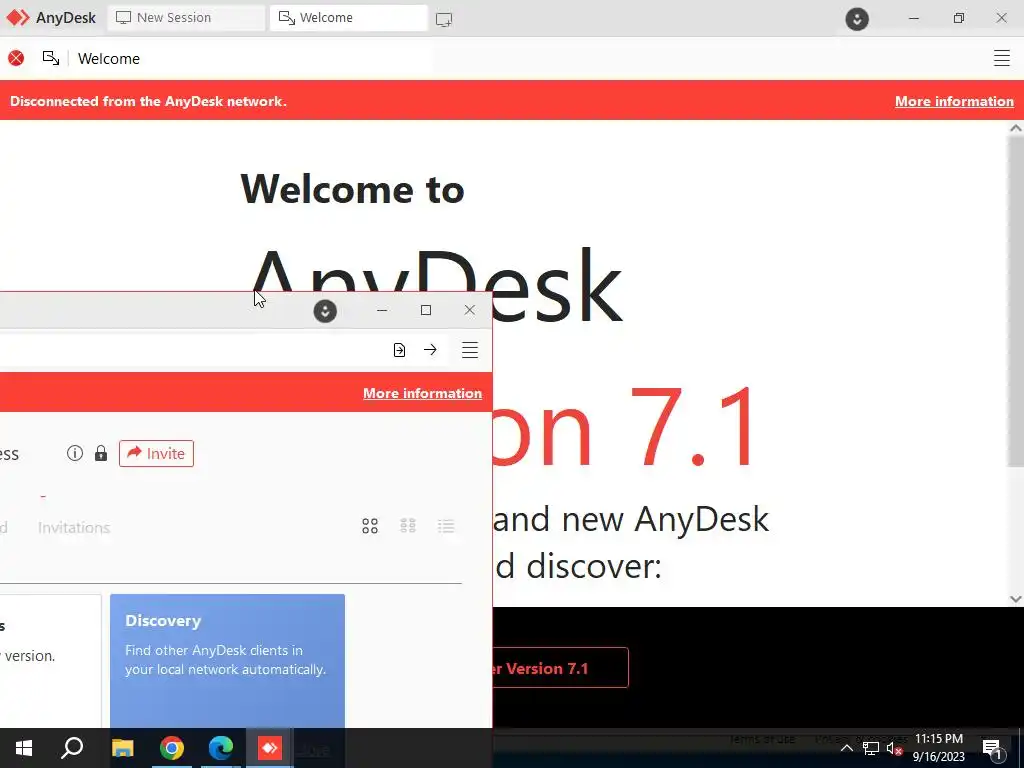The image size is (1024, 768).
Task: Click the vertical scrollbar thumb
Action: 1016,301
